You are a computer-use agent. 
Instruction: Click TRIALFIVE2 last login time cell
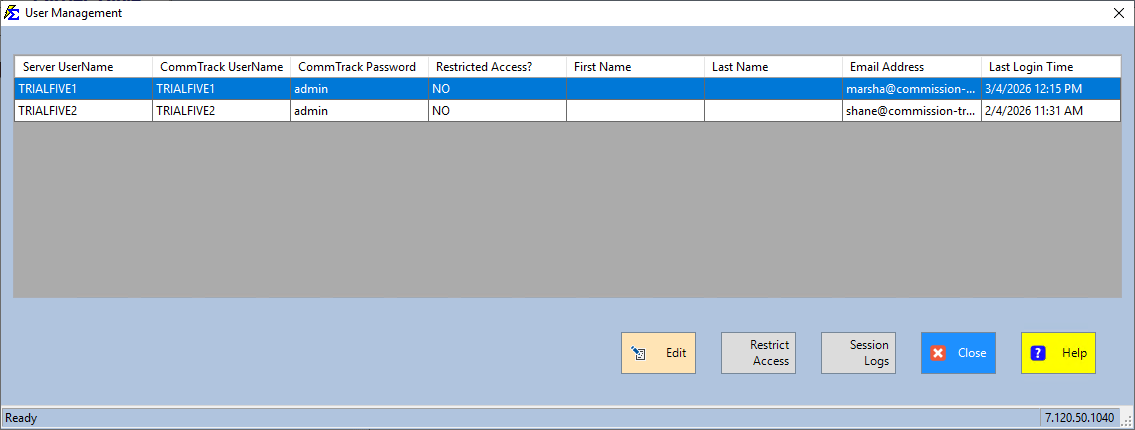pos(1050,111)
